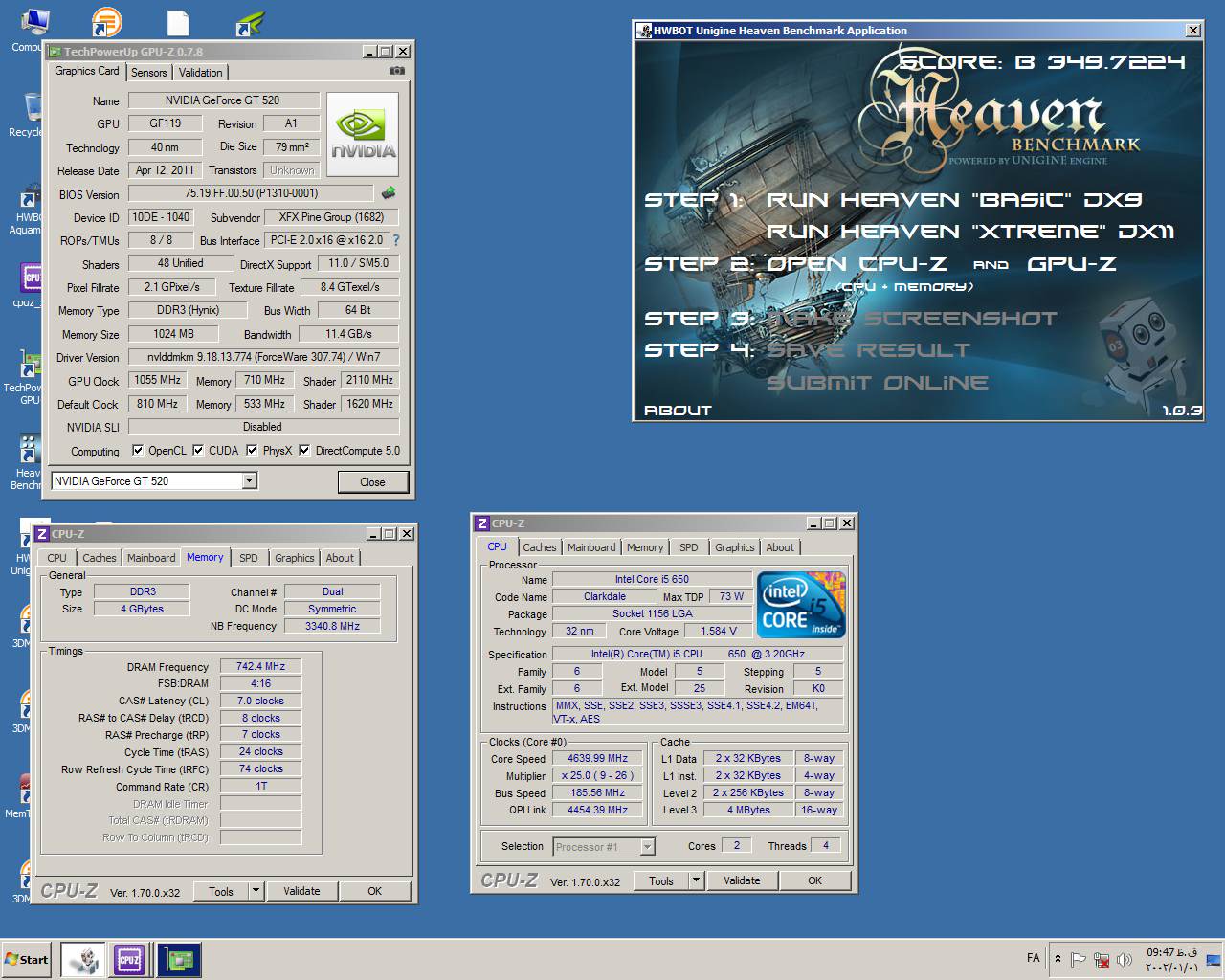1225x980 pixels.
Task: Click Run Heaven "Xtreme" DX11
Action: pos(969,232)
